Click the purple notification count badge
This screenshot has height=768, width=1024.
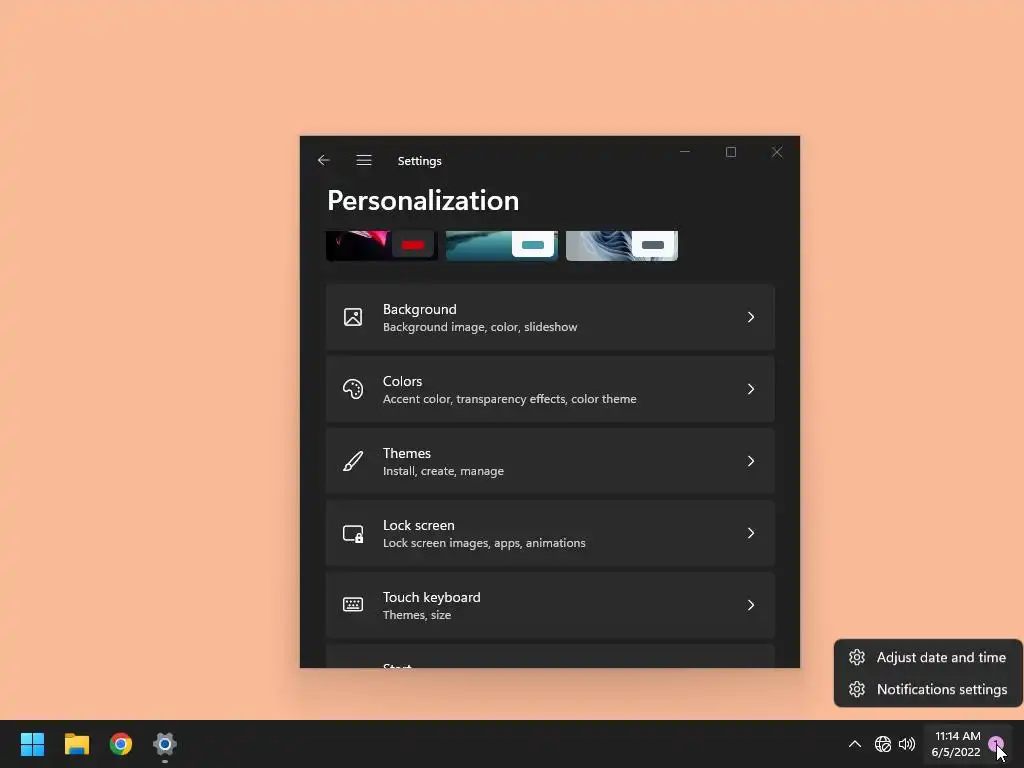pos(995,743)
